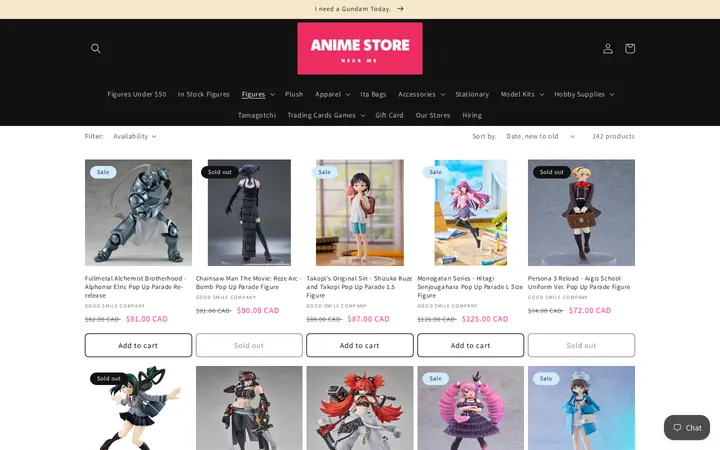Open Takopi's Original Sin product title
Screen dimensions: 720x450
(x=359, y=287)
